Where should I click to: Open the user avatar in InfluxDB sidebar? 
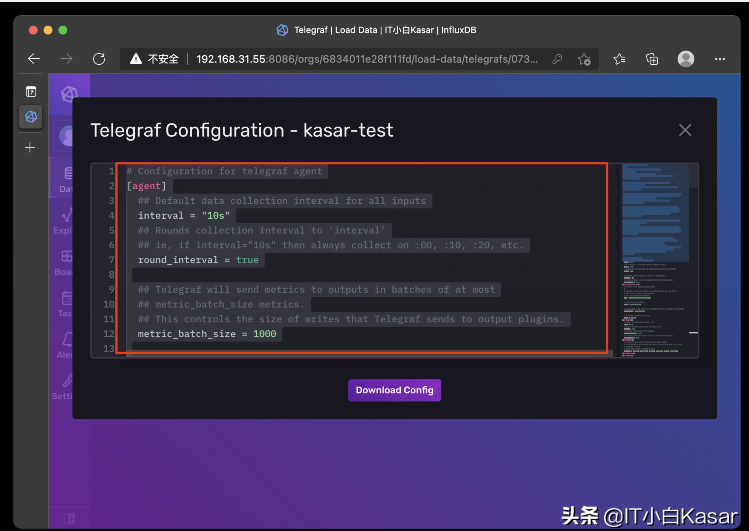tap(66, 136)
